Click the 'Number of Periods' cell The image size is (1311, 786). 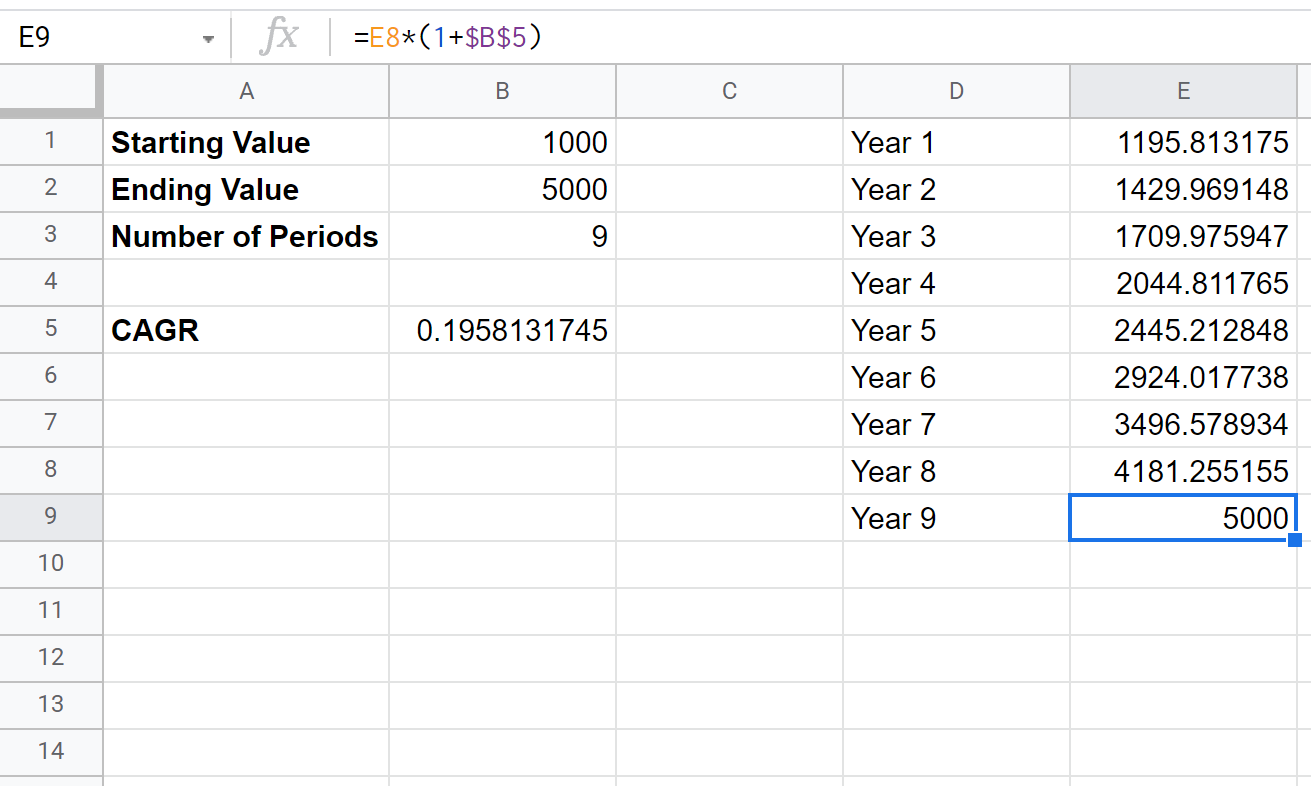246,236
